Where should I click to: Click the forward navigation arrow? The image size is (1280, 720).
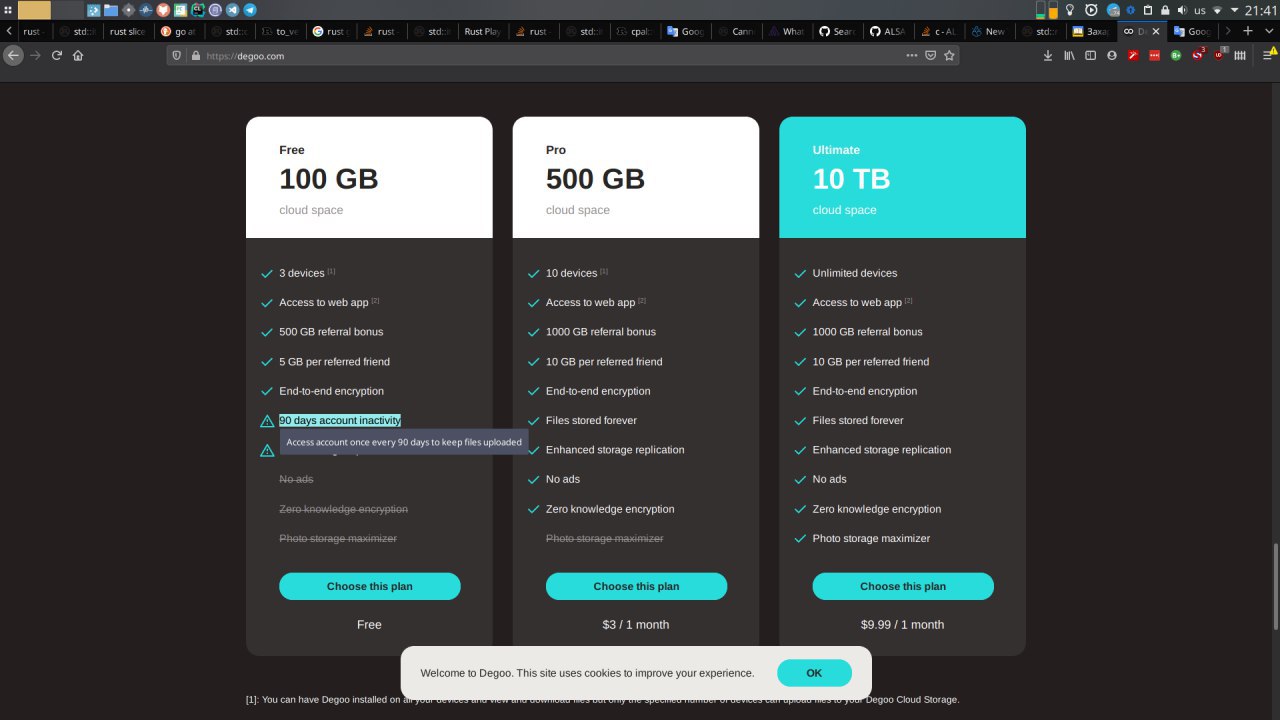pos(35,56)
